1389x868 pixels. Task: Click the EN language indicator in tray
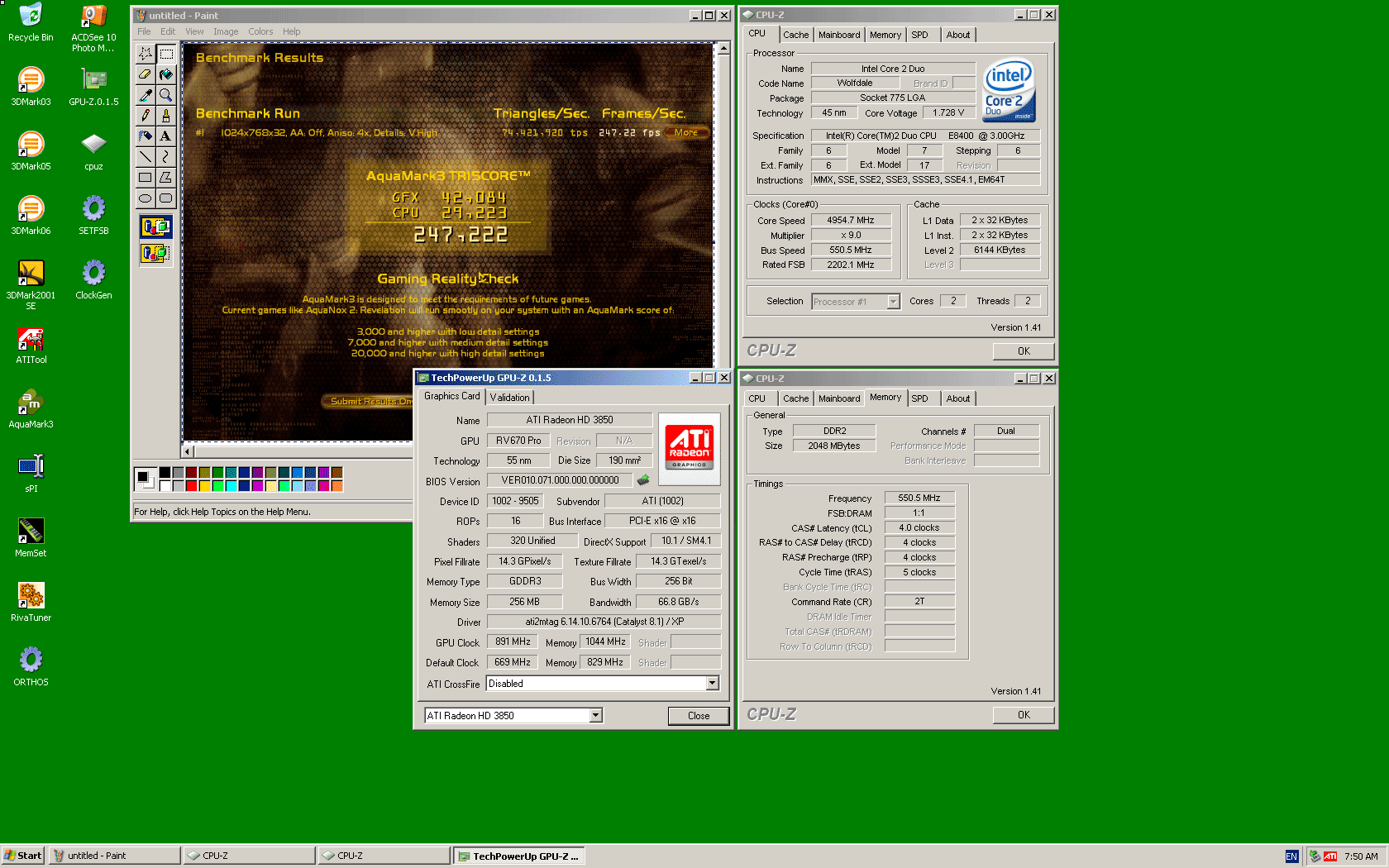[1291, 856]
